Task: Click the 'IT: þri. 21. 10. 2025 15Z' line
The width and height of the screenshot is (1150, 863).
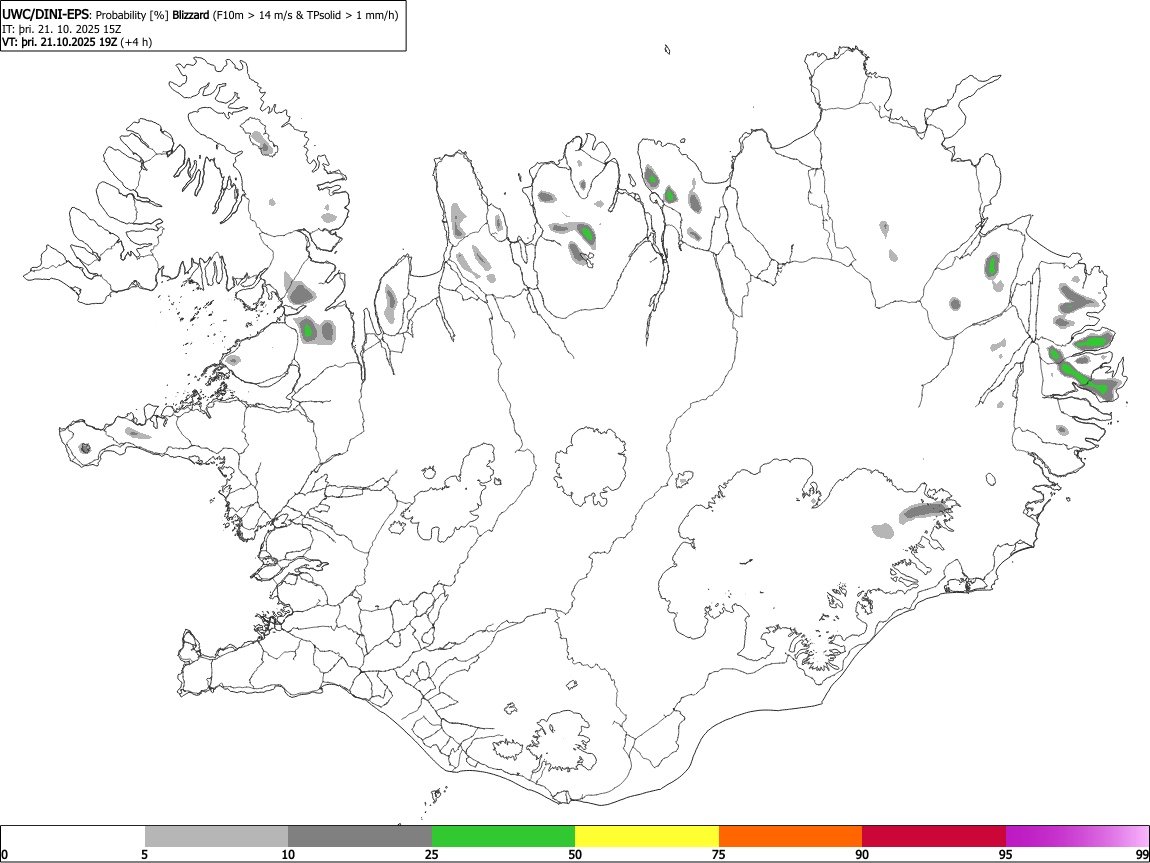Action: (x=62, y=29)
